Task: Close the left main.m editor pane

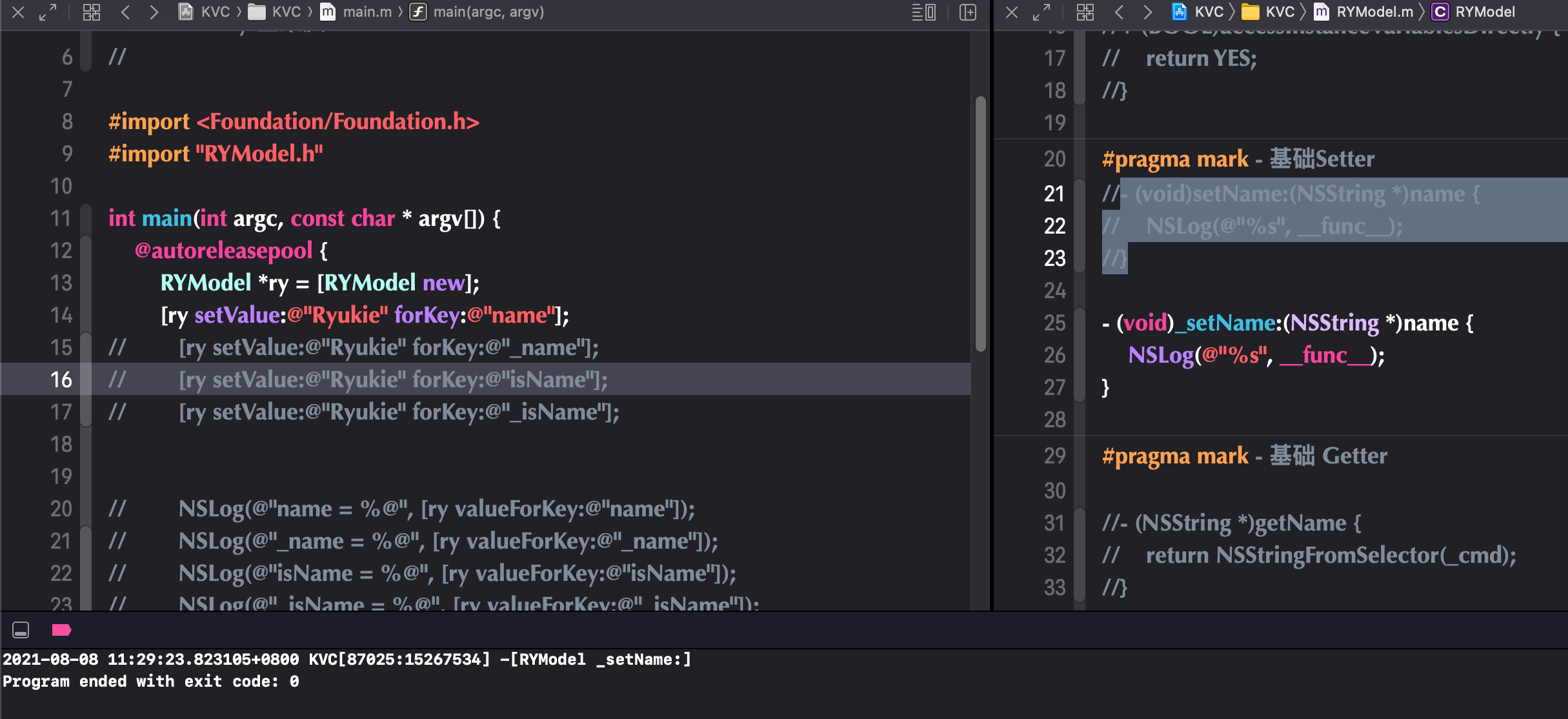Action: click(x=19, y=12)
